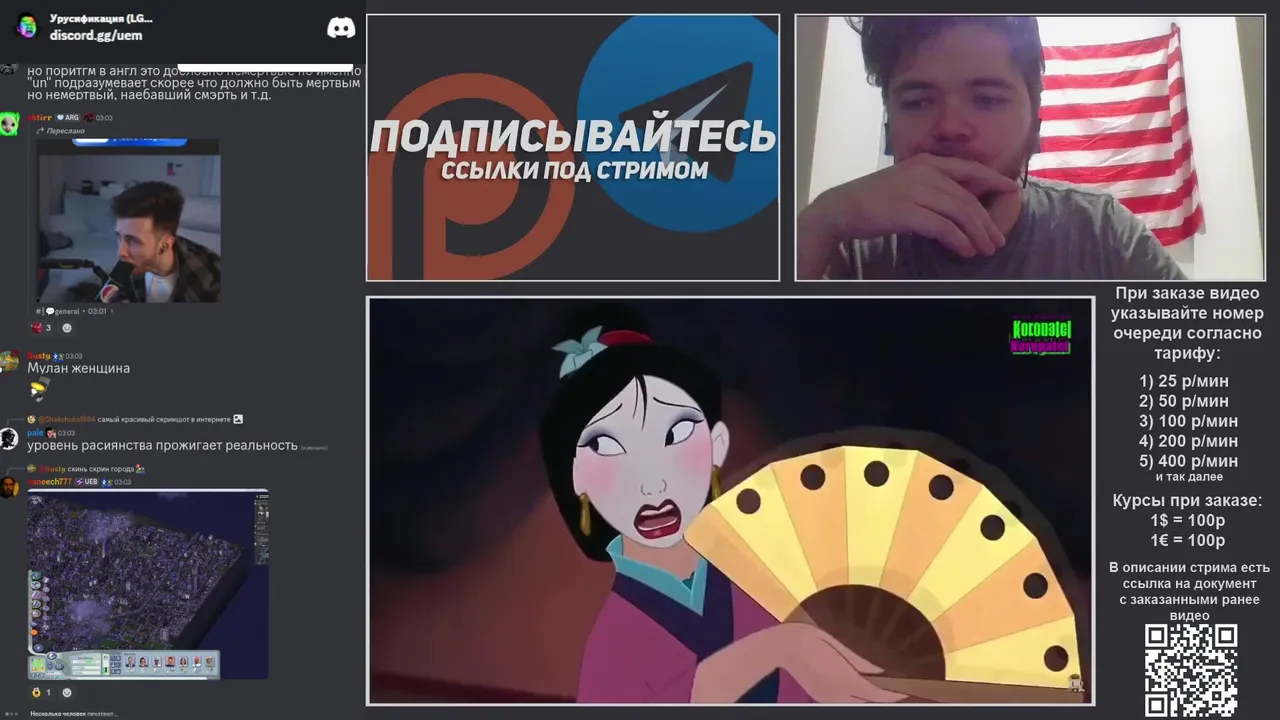Select the exchange rate 1€ = 100р
This screenshot has width=1280, height=720.
[x=1187, y=540]
